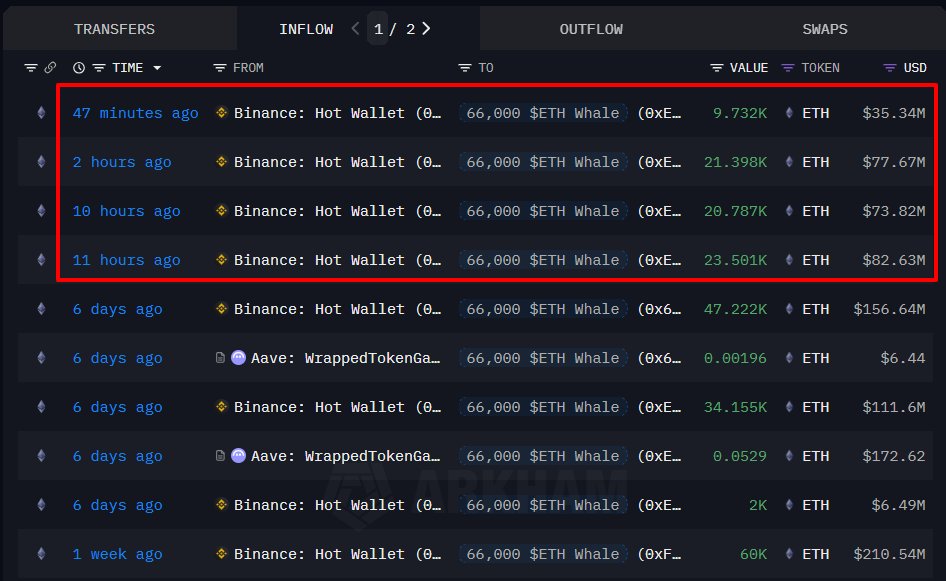Select USD amount $6.49M
The width and height of the screenshot is (946, 581).
click(x=898, y=505)
